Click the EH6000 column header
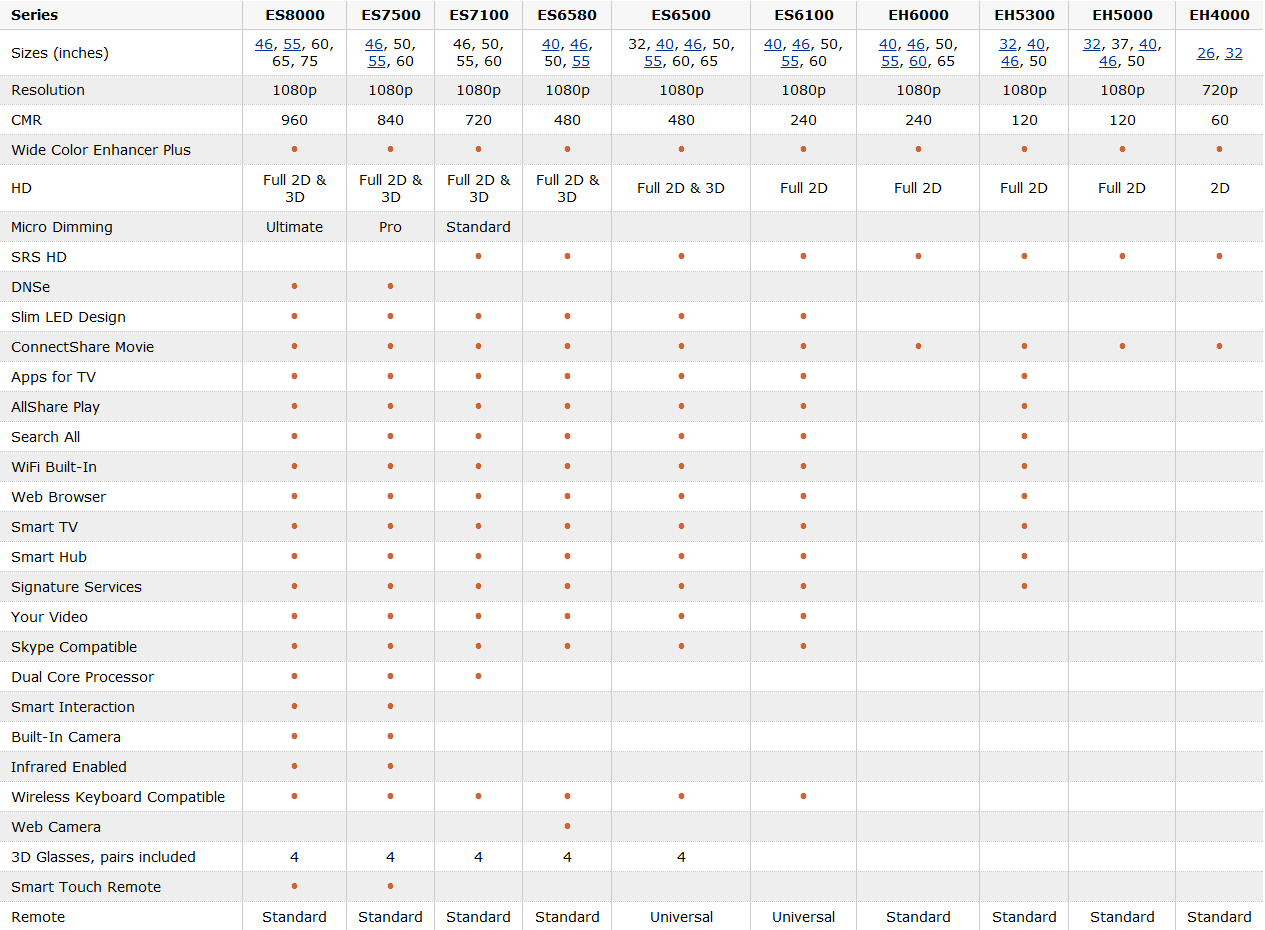Screen dimensions: 1265x930 click(918, 15)
